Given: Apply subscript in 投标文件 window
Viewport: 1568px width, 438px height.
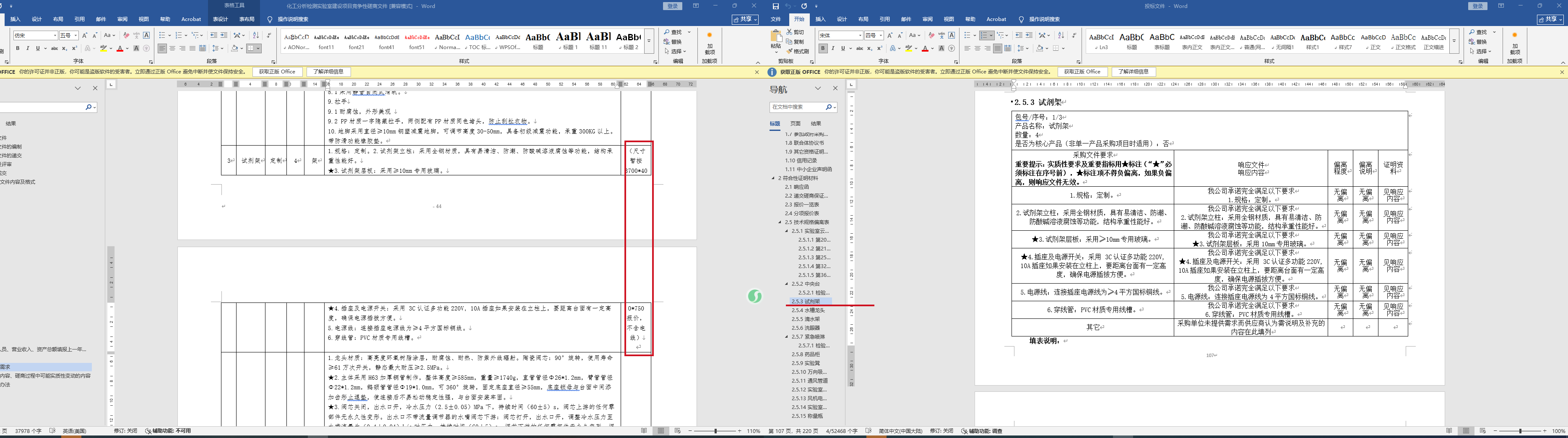Looking at the screenshot, I should coord(870,49).
